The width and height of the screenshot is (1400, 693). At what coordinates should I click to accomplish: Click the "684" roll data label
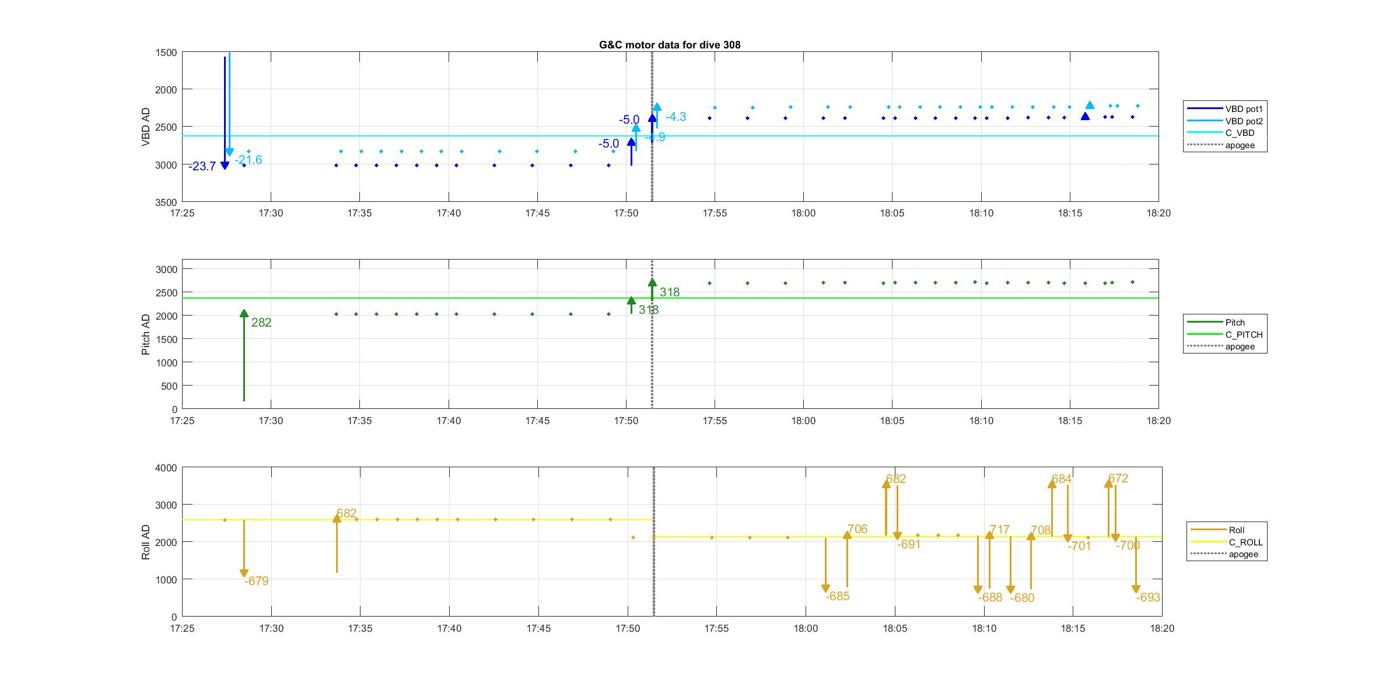click(1061, 479)
